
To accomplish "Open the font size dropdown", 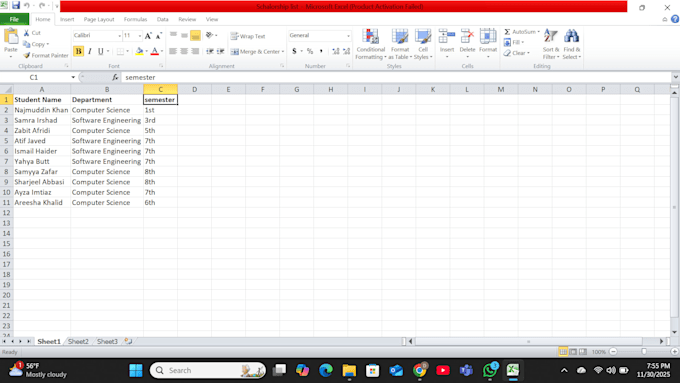I will (139, 36).
